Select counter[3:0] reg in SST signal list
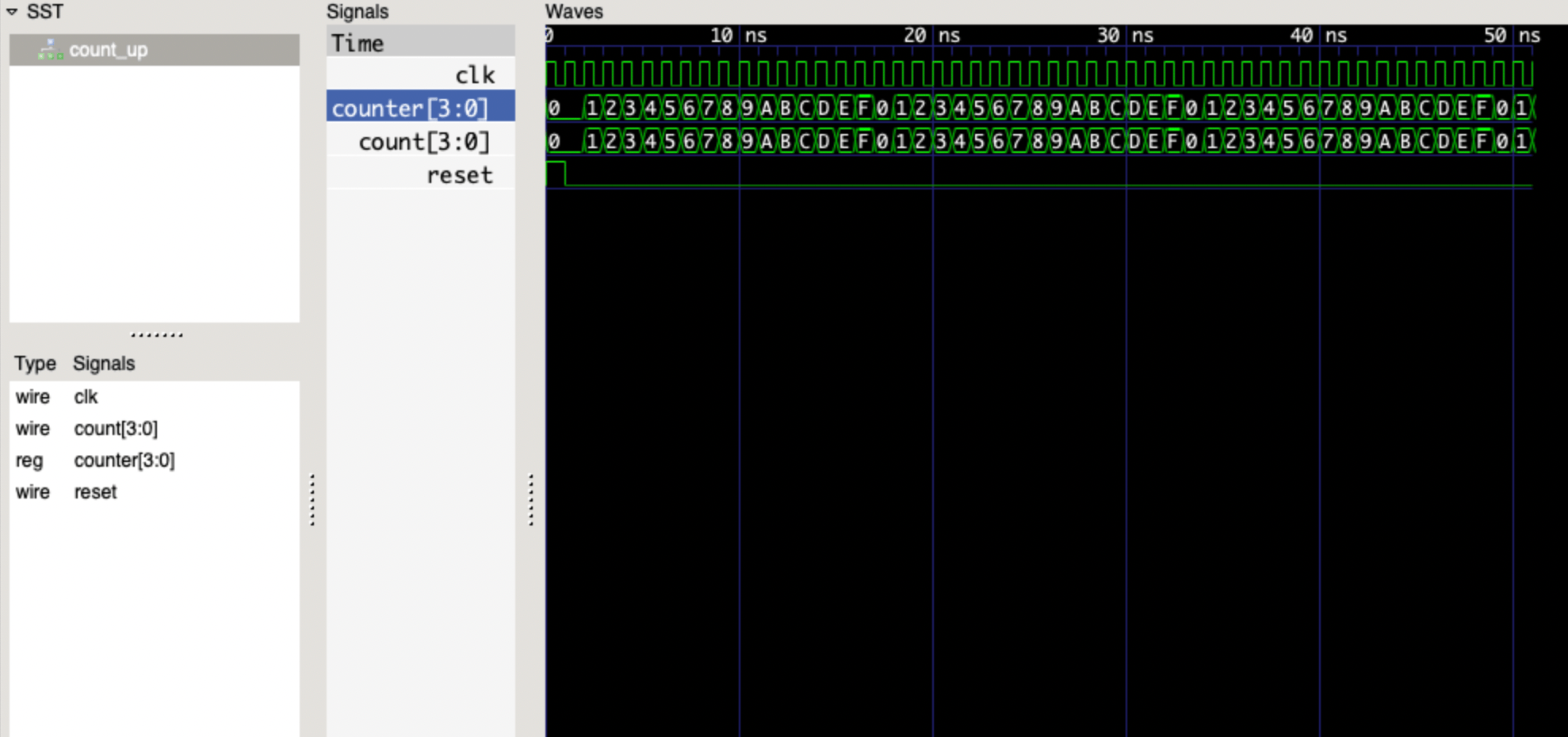This screenshot has width=1568, height=737. pos(124,460)
